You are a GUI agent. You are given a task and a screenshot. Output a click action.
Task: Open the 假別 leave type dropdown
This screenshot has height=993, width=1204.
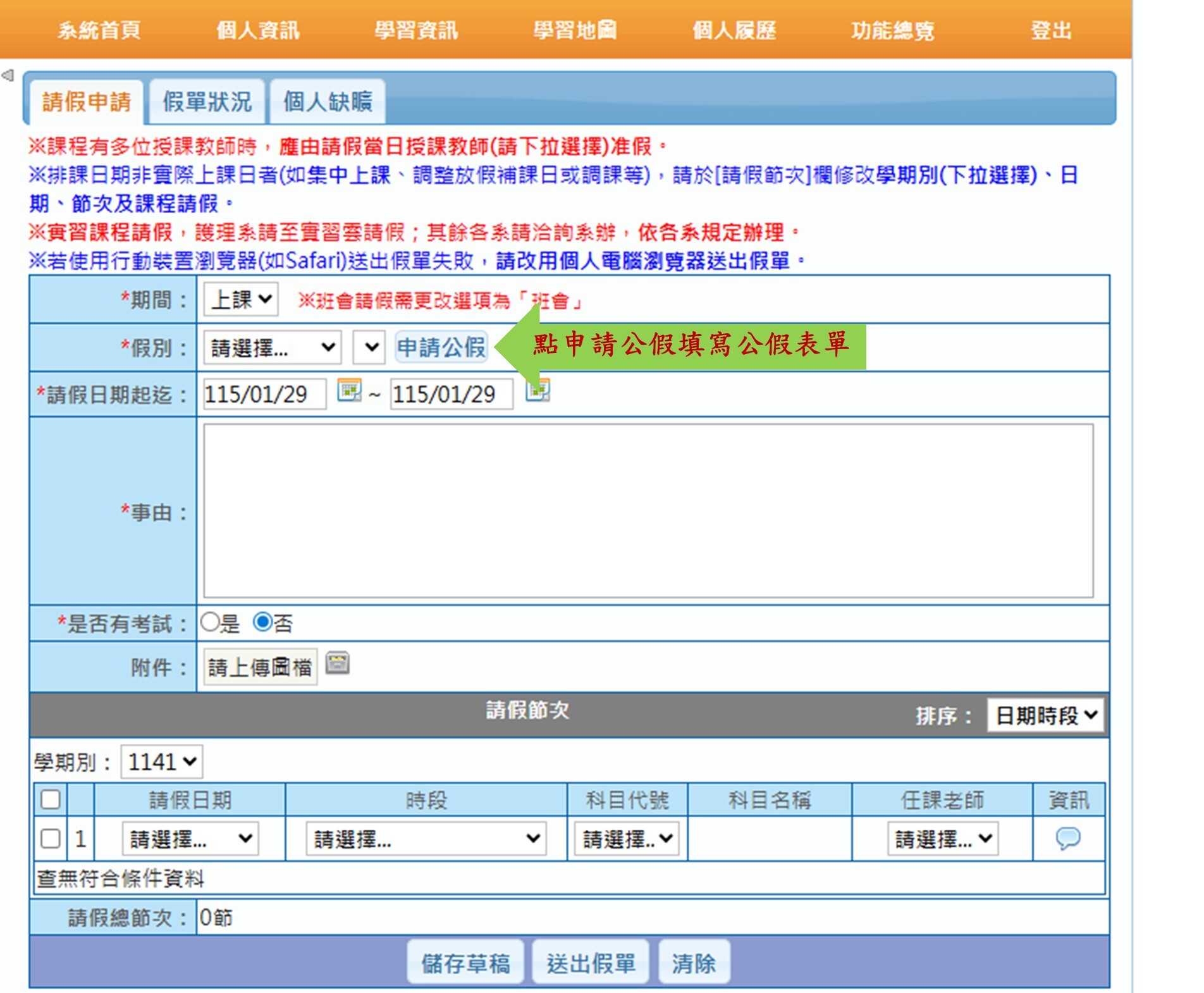pos(273,347)
